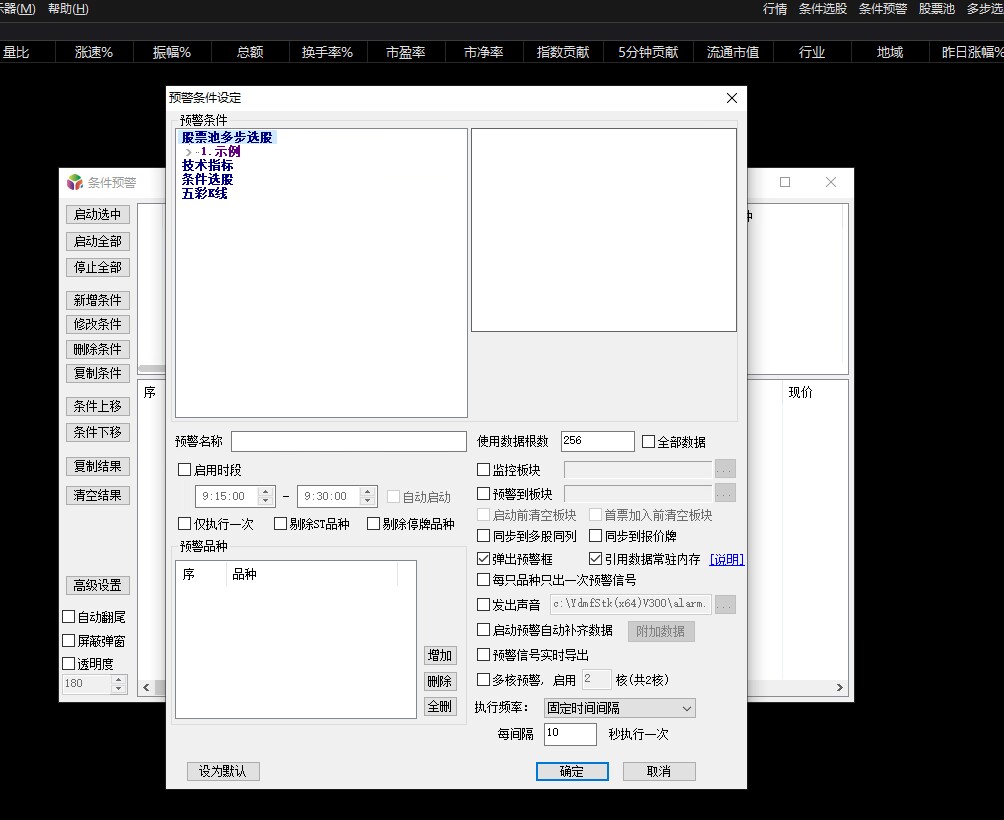Click the 取消 button

(659, 771)
